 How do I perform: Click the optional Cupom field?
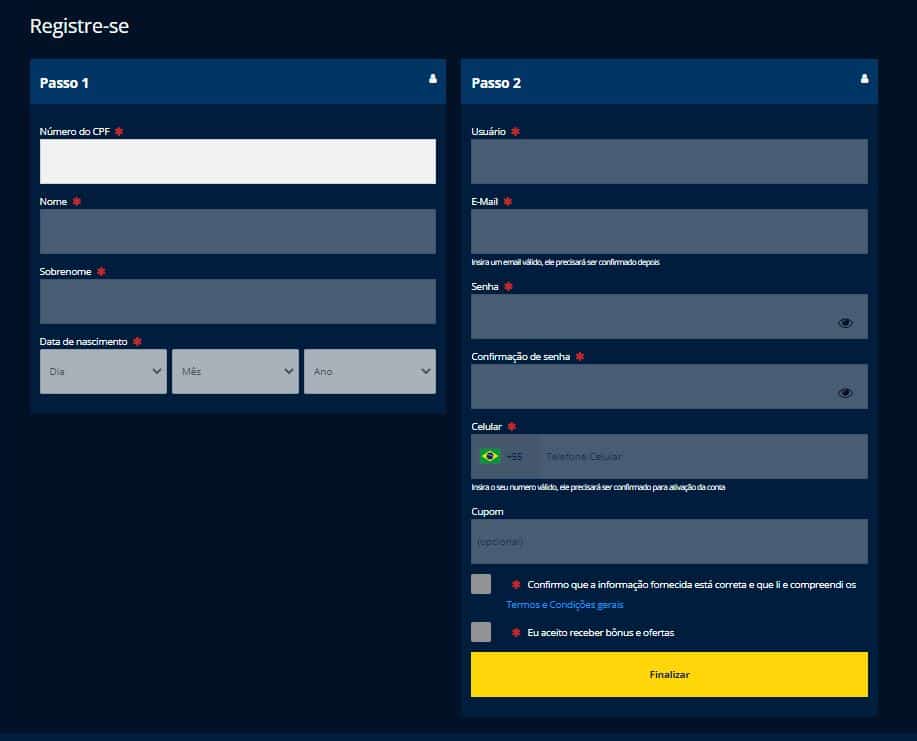coord(668,541)
